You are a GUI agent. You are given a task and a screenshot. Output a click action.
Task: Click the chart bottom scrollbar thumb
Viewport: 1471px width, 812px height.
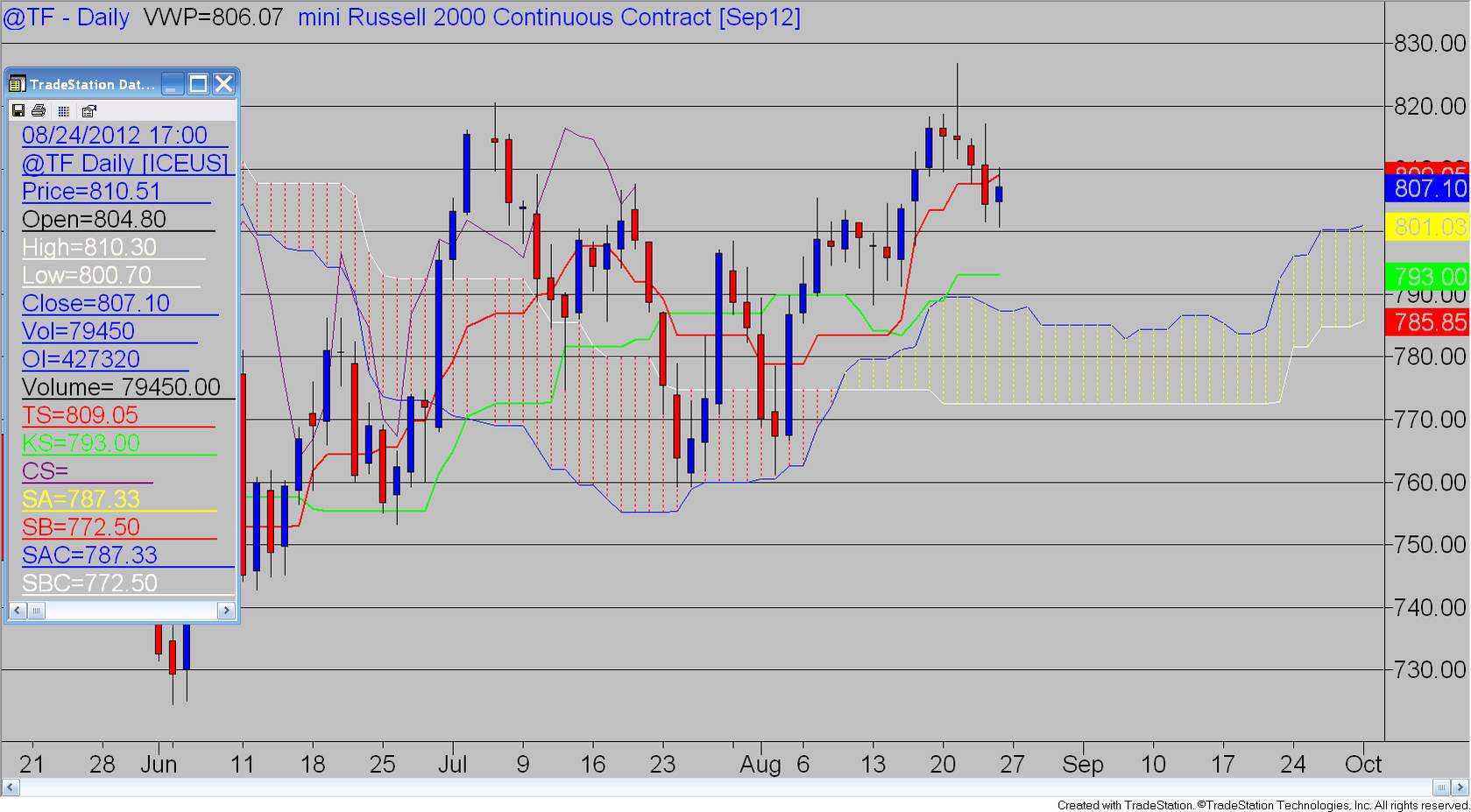pyautogui.click(x=1442, y=787)
